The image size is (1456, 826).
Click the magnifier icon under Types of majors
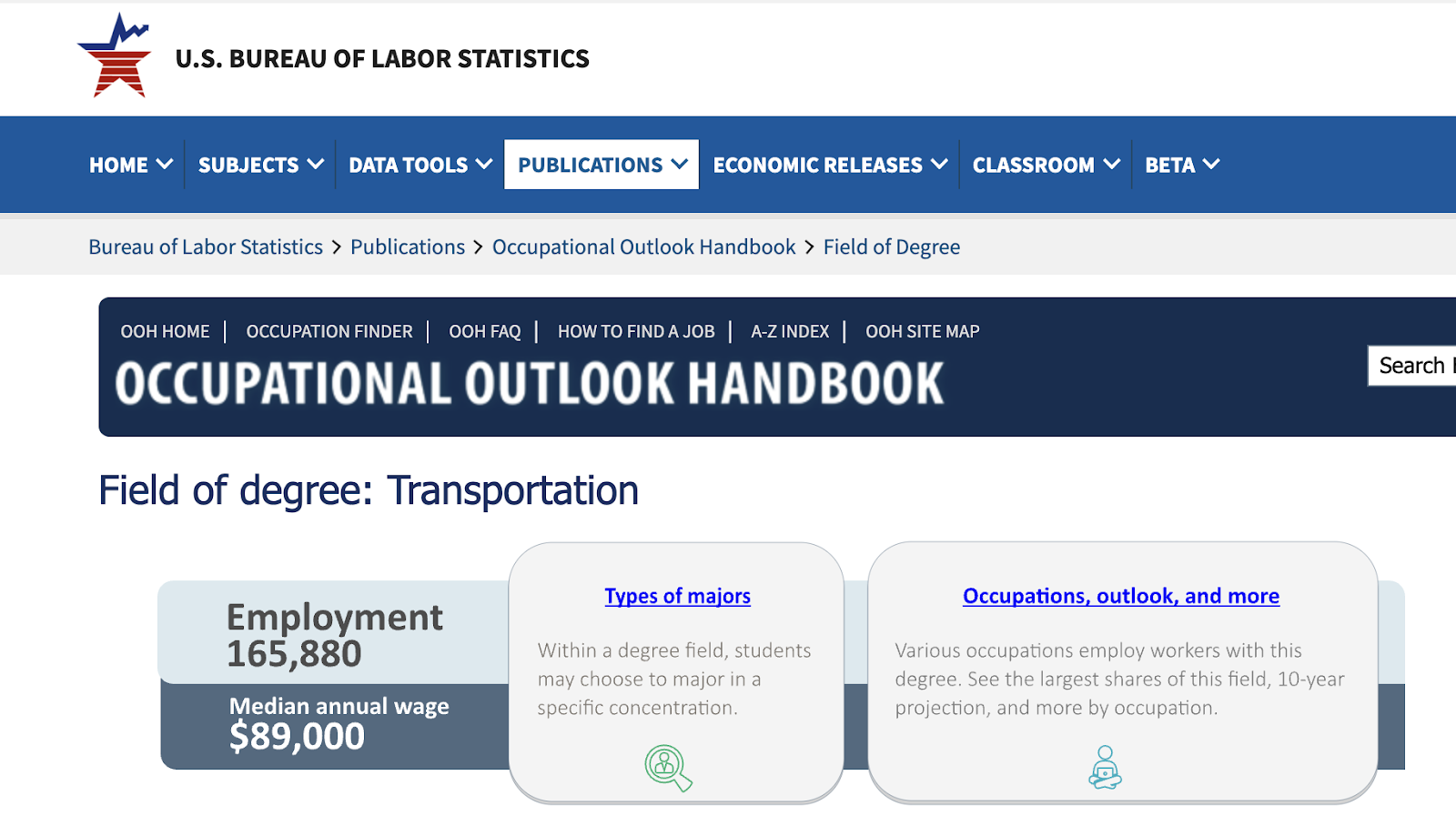(x=669, y=769)
